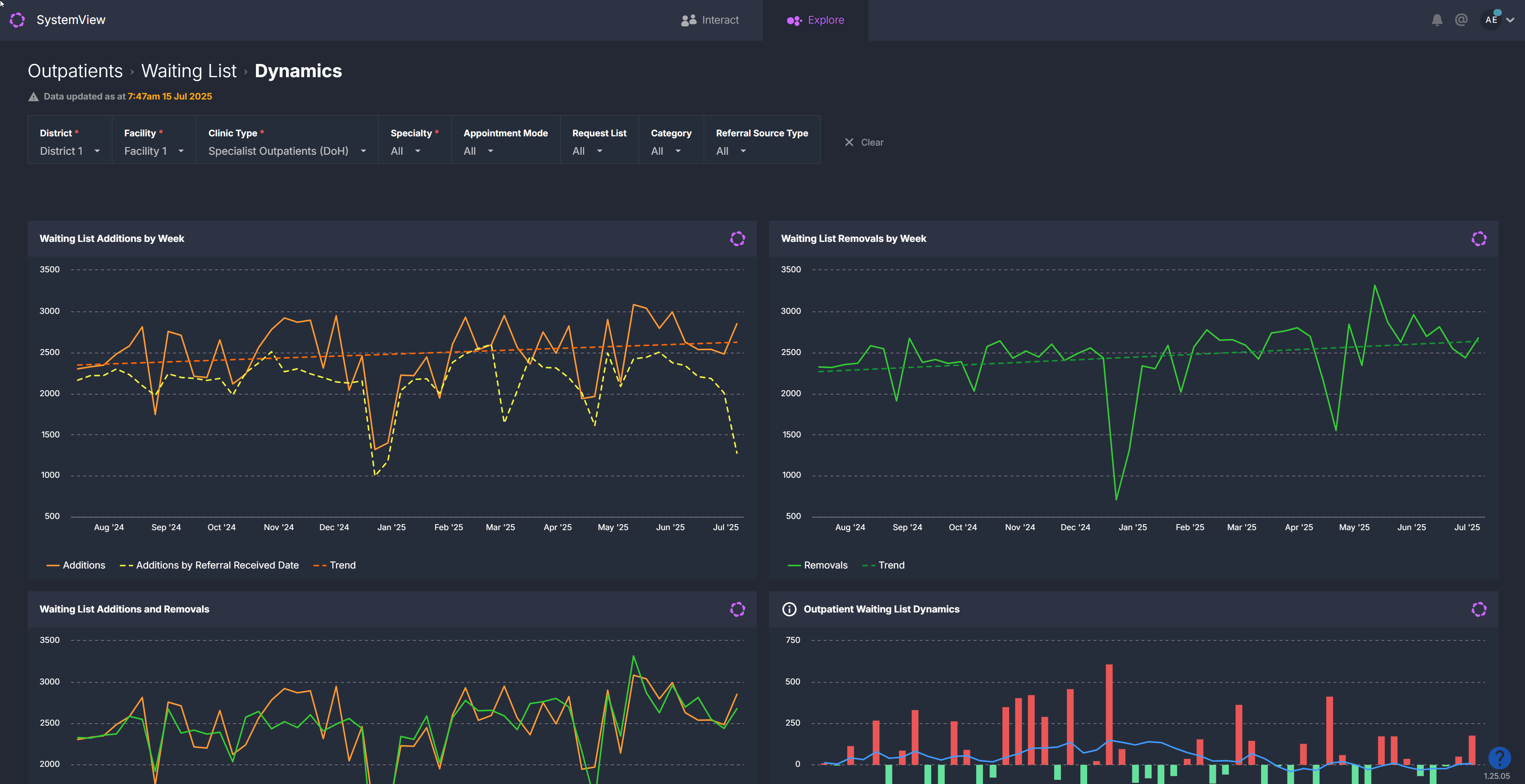Open Additions and Removals chart options icon

click(x=738, y=609)
